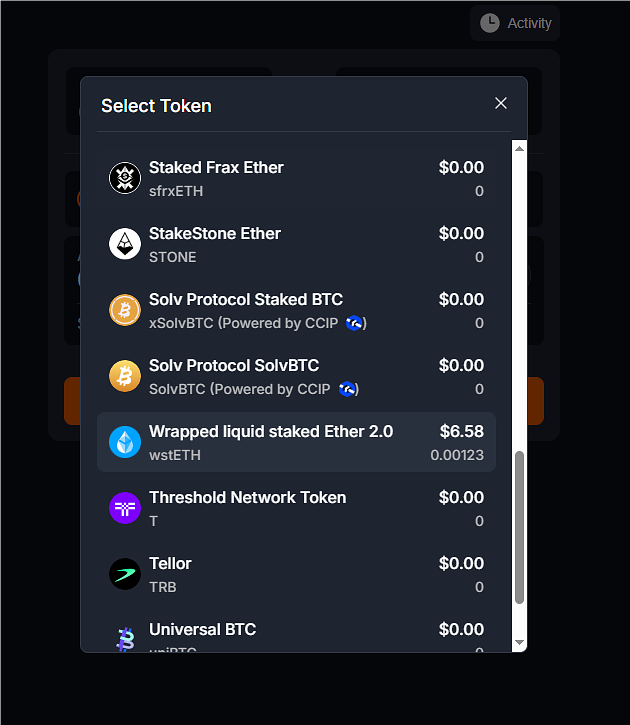Click CCIP badge icon next to xSolvBTC
The width and height of the screenshot is (630, 725).
pos(354,323)
